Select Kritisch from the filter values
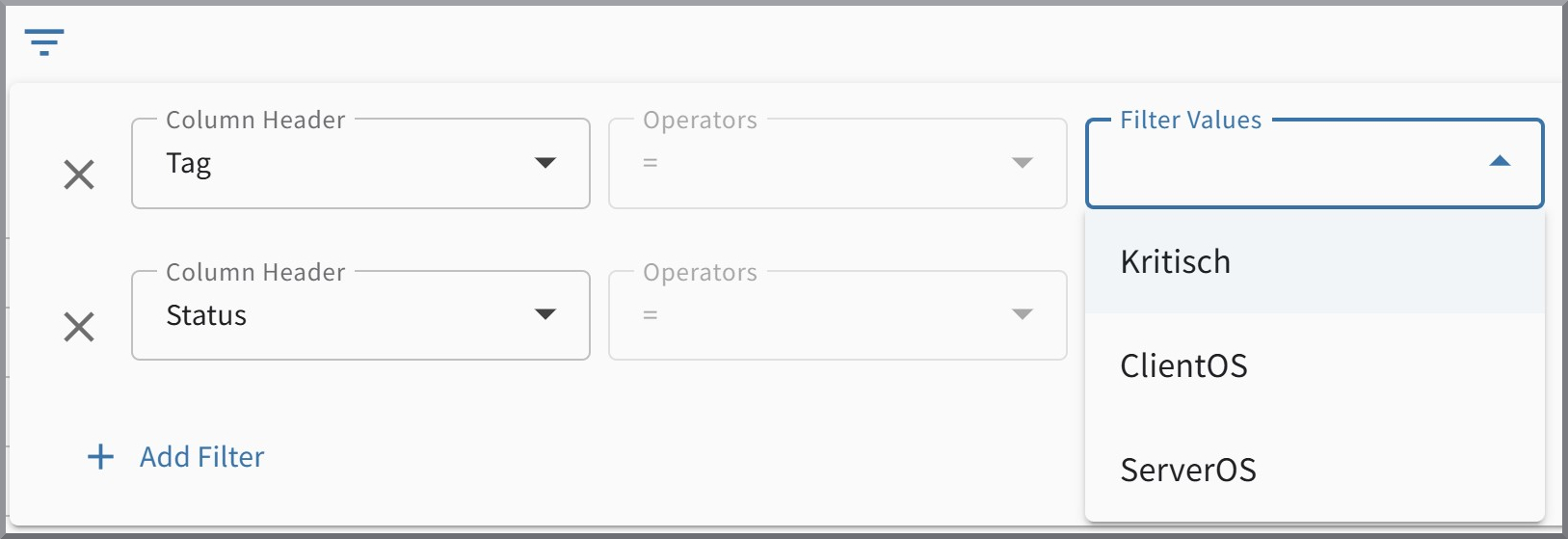The width and height of the screenshot is (1568, 539). 1175,262
